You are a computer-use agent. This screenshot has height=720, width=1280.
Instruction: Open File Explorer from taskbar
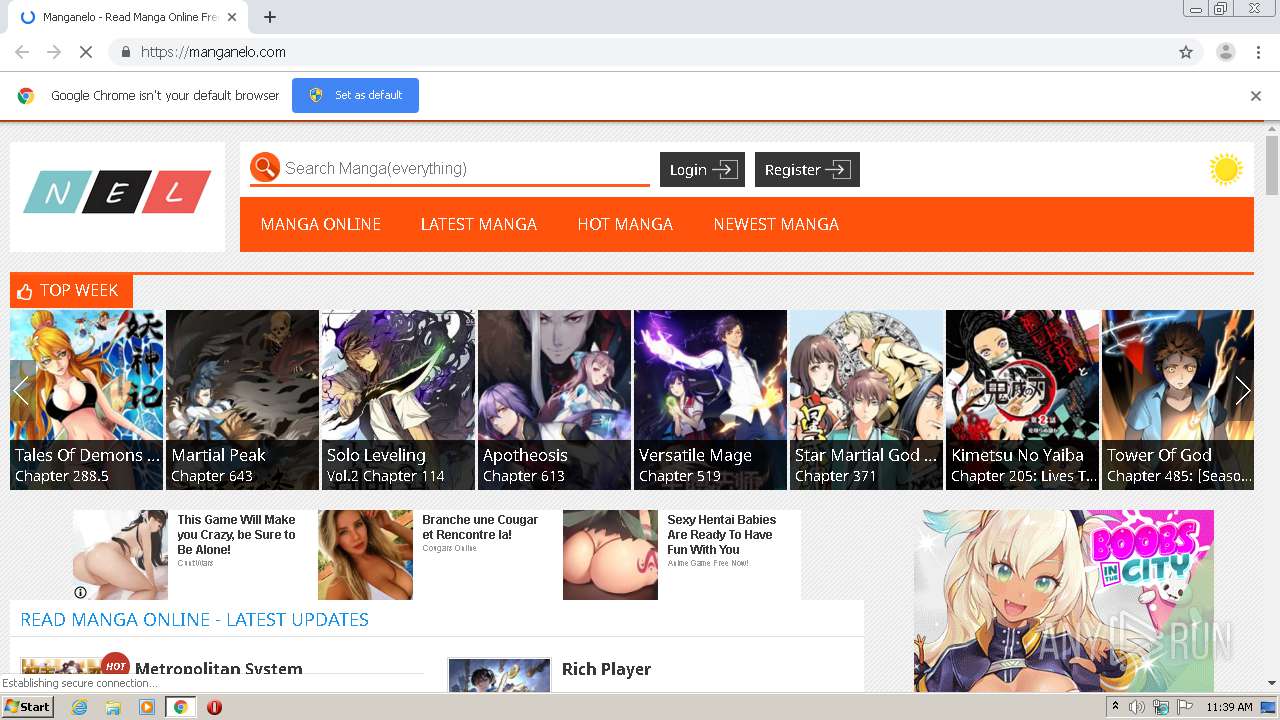click(x=113, y=707)
